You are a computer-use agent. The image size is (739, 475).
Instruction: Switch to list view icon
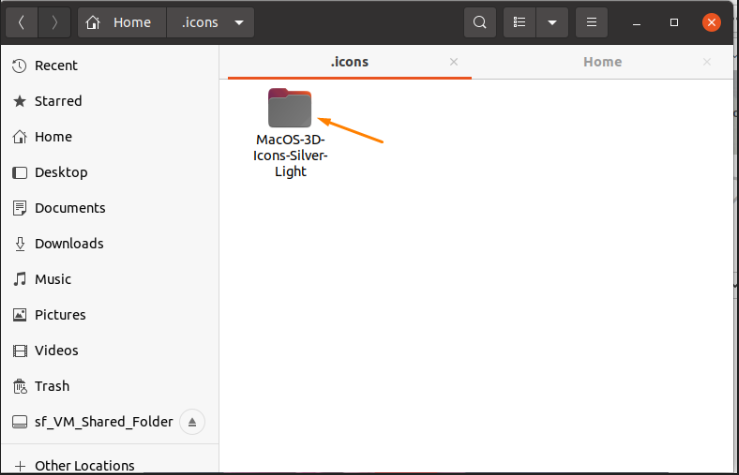(519, 22)
